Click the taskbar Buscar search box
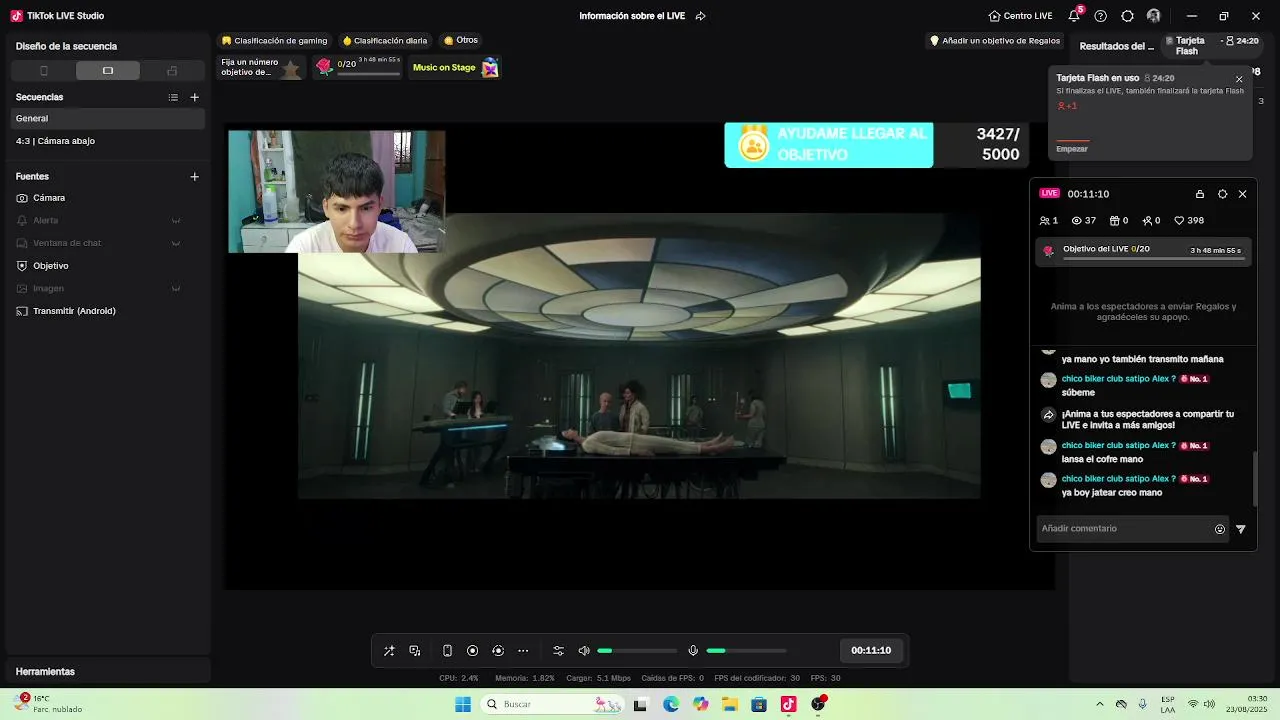Image resolution: width=1280 pixels, height=720 pixels. pyautogui.click(x=553, y=704)
